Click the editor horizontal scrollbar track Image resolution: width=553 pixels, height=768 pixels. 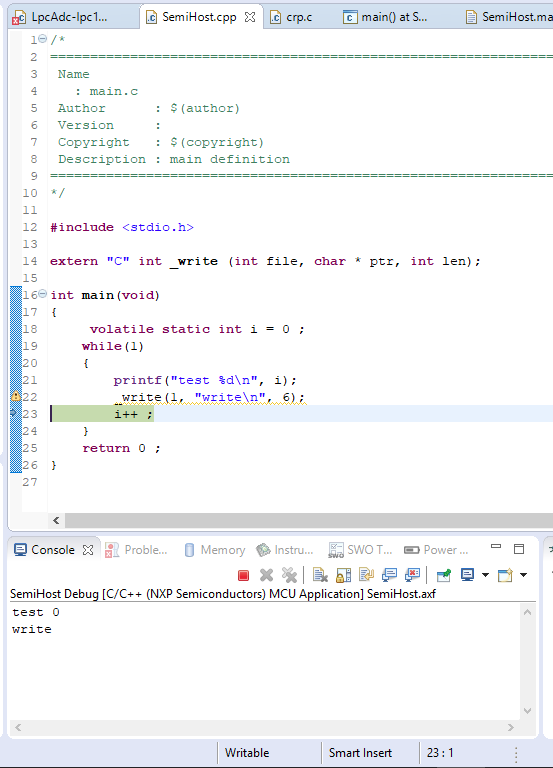(309, 520)
